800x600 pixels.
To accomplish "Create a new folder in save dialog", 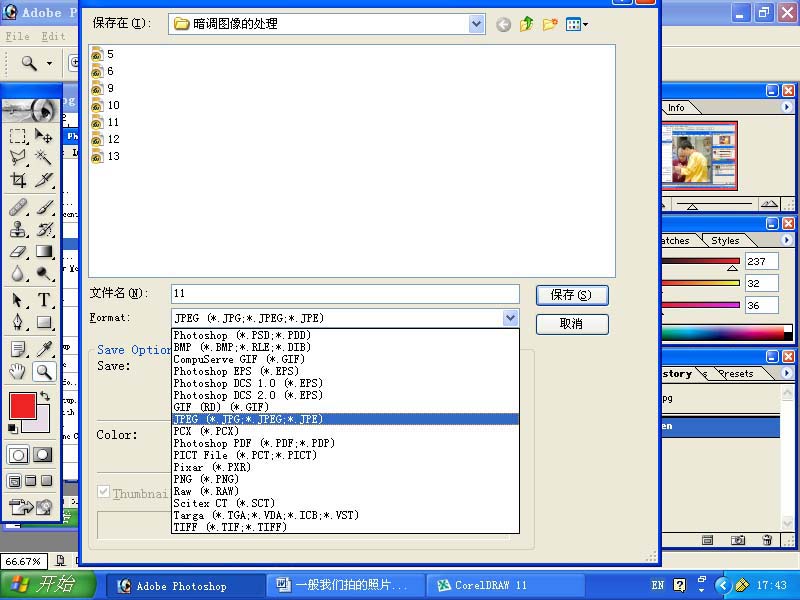I will click(x=550, y=24).
